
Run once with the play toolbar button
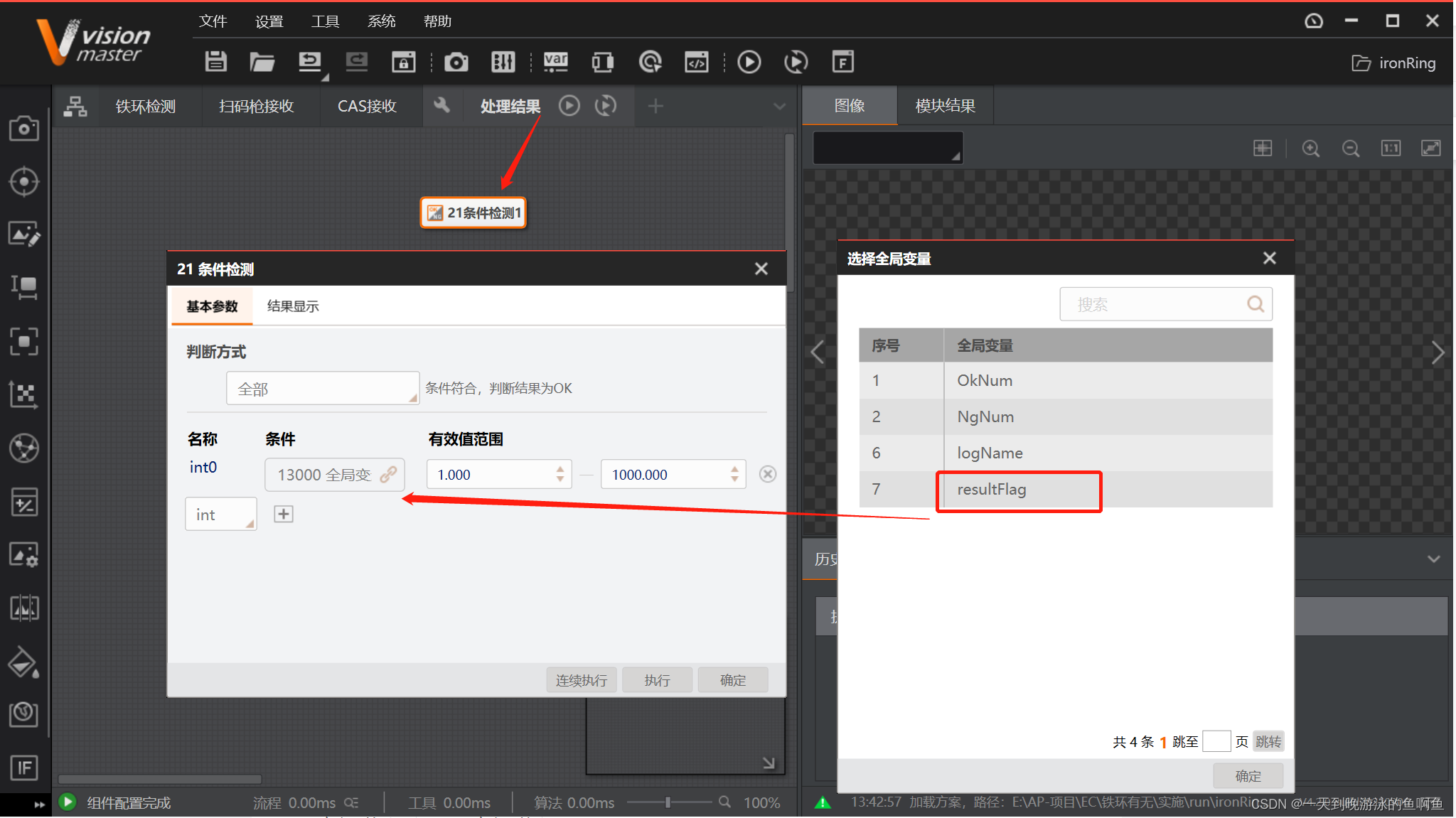[x=749, y=62]
